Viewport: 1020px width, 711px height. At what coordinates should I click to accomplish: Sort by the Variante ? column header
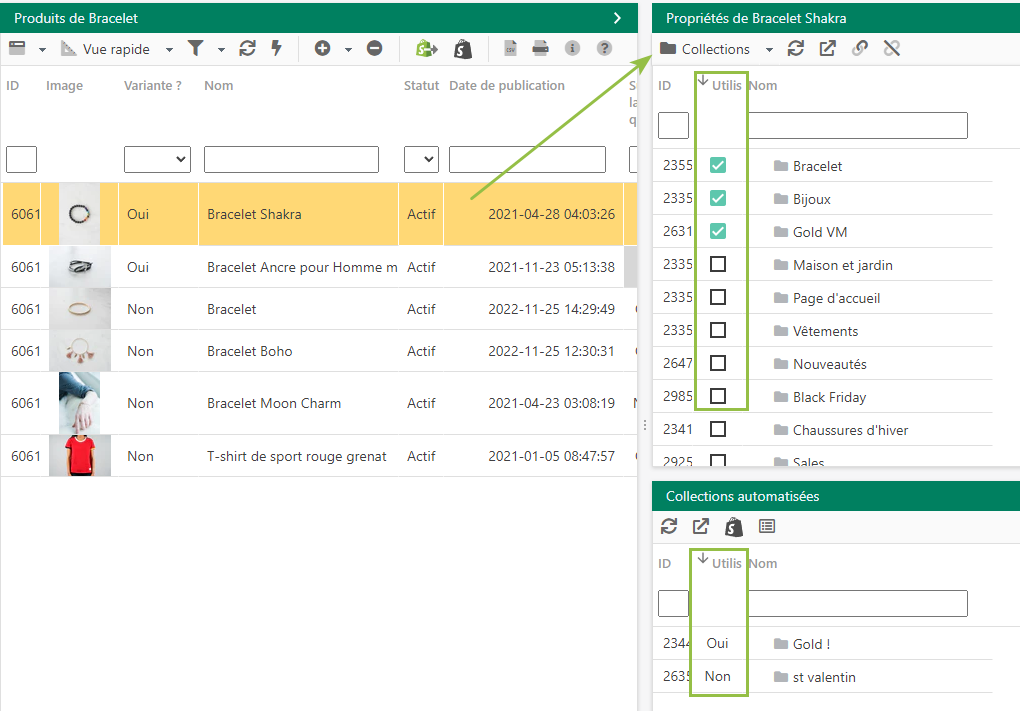(153, 86)
